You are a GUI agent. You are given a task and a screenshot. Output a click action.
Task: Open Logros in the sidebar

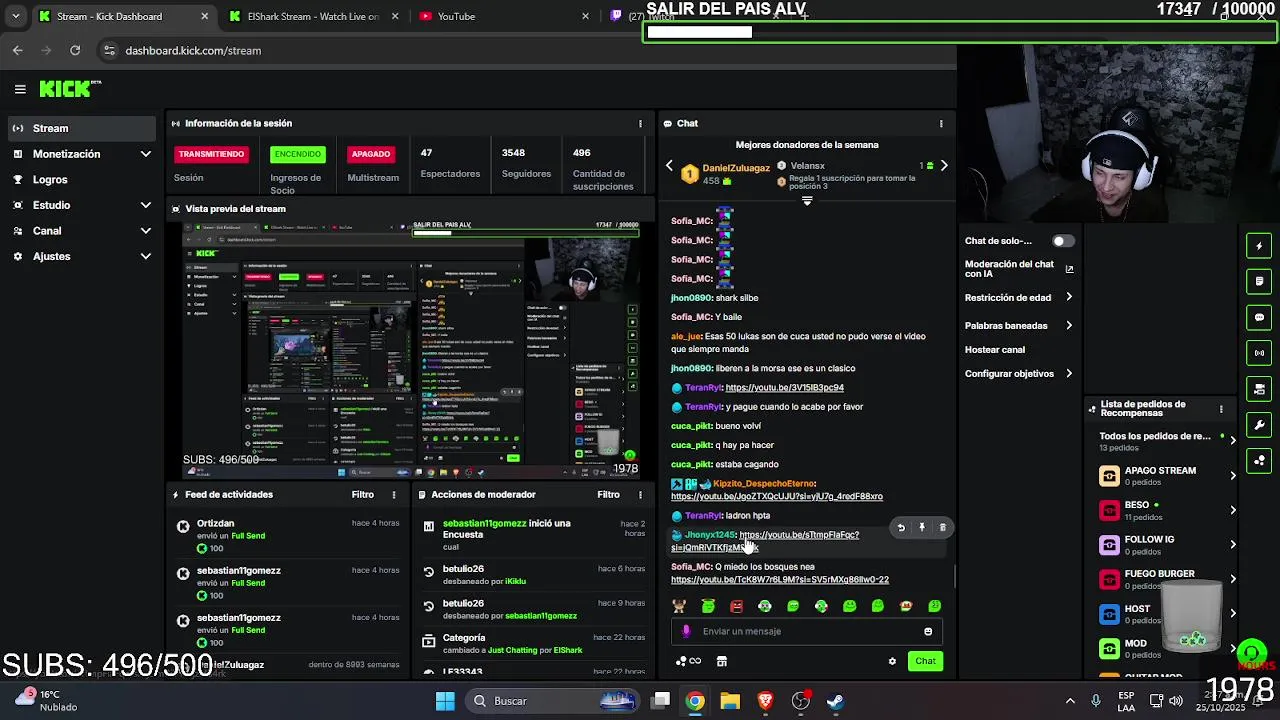[x=82, y=180]
